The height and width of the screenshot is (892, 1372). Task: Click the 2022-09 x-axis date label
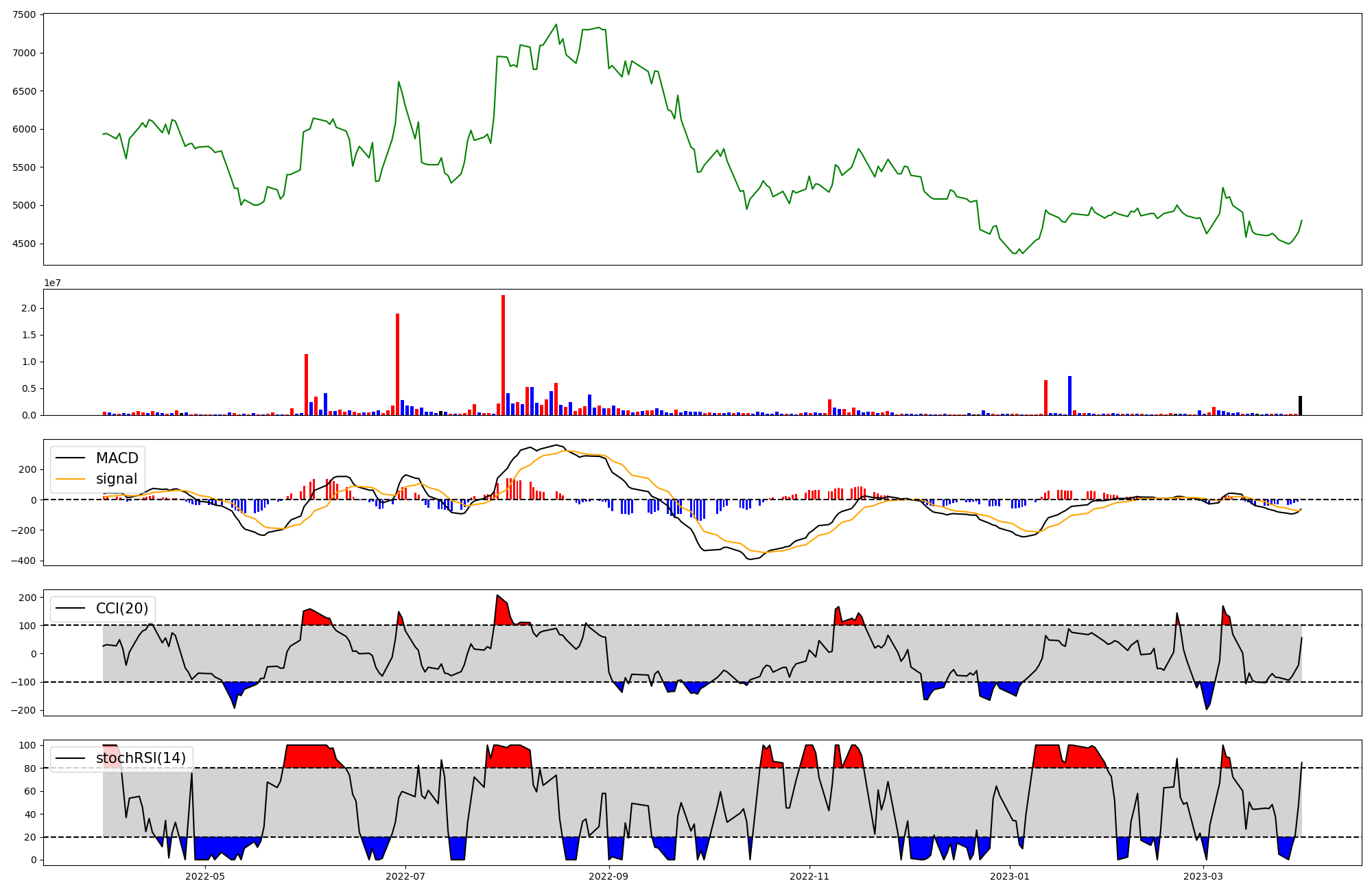(608, 876)
